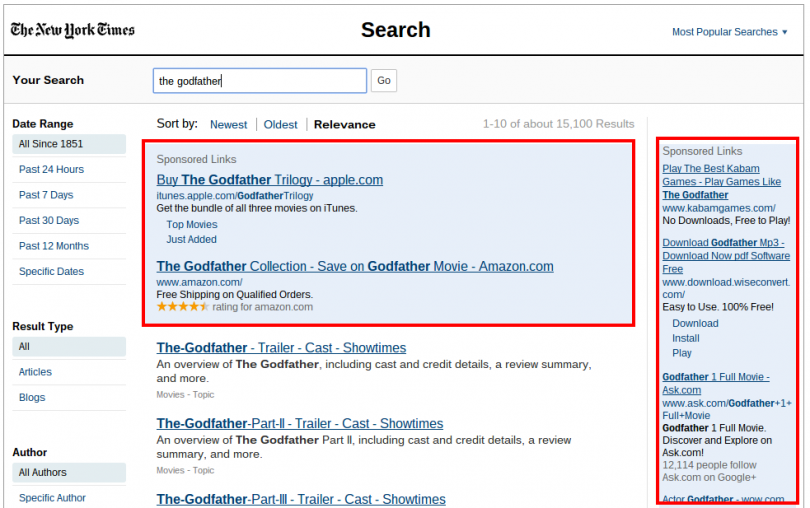810x508 pixels.
Task: Click The New York Times logo
Action: tap(72, 30)
